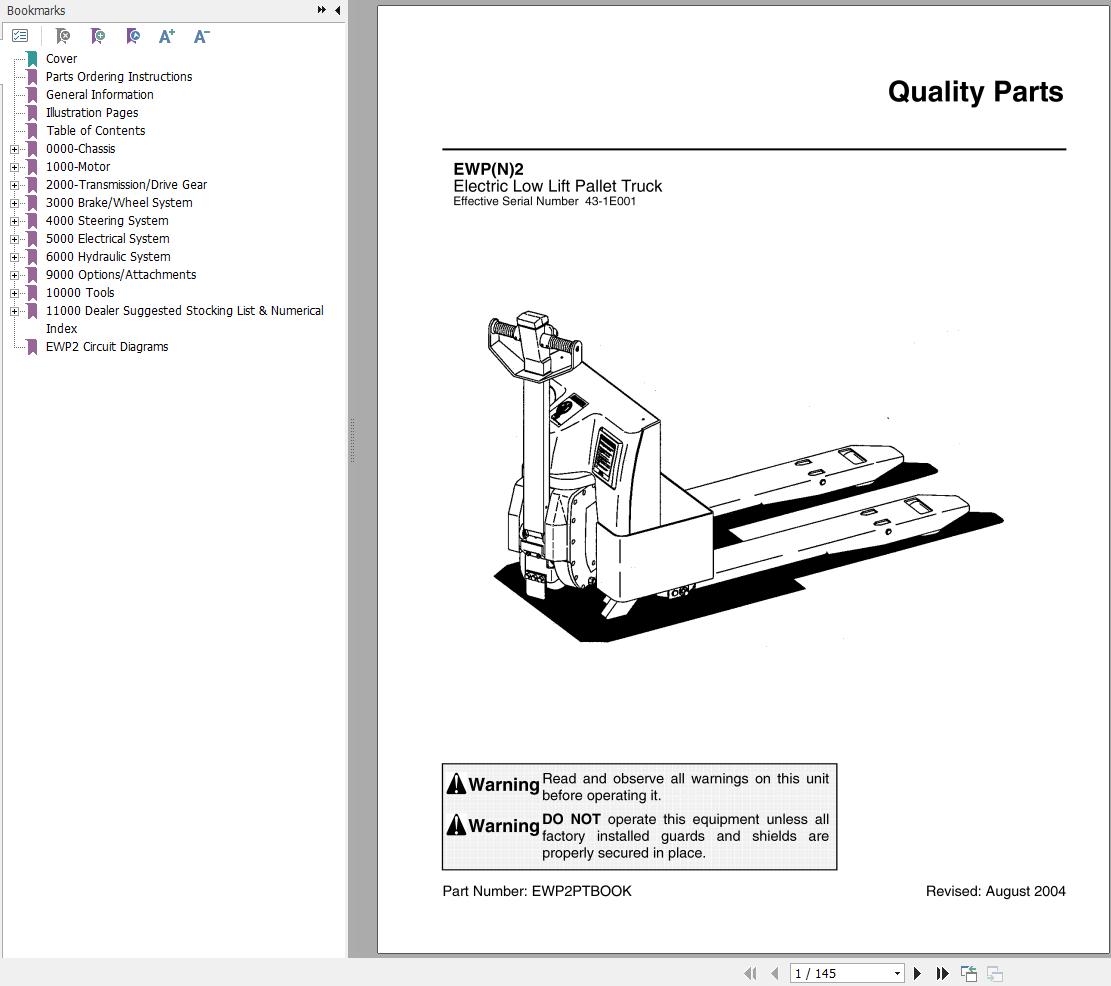This screenshot has width=1111, height=986.
Task: Delete the selected bookmark
Action: [x=62, y=35]
